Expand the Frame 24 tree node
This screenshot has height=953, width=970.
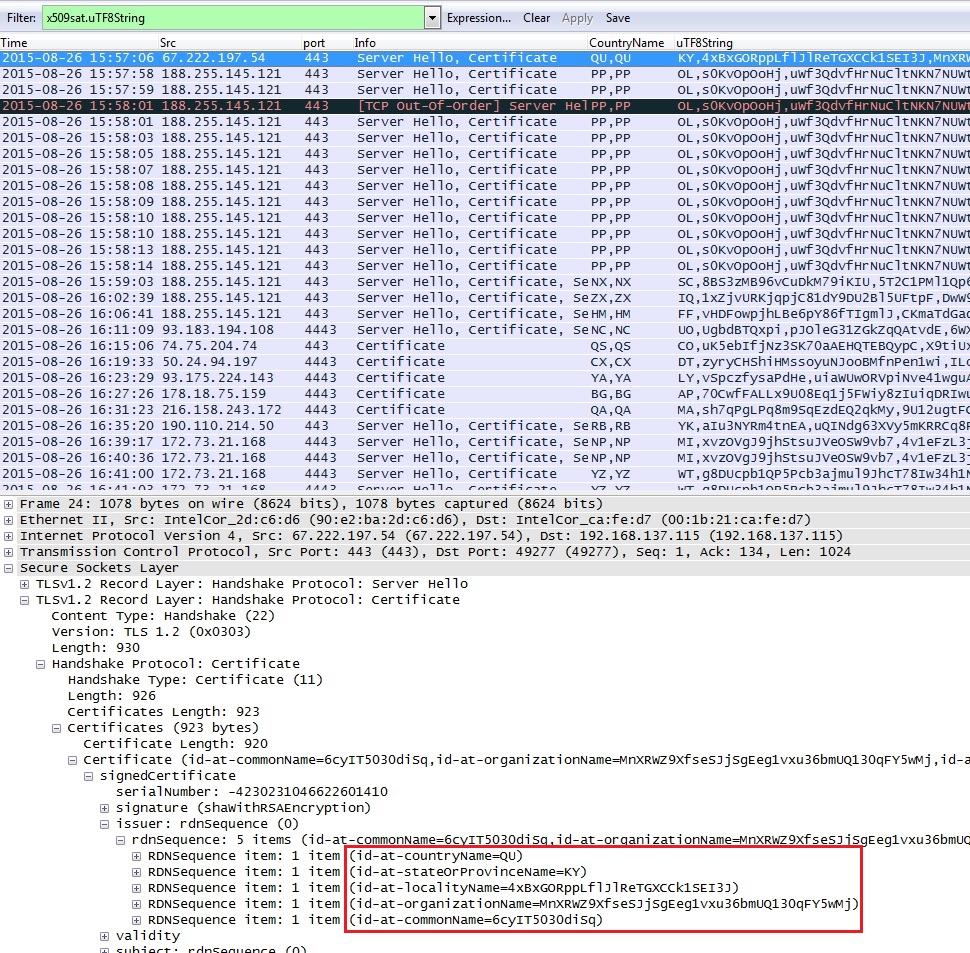tap(9, 504)
